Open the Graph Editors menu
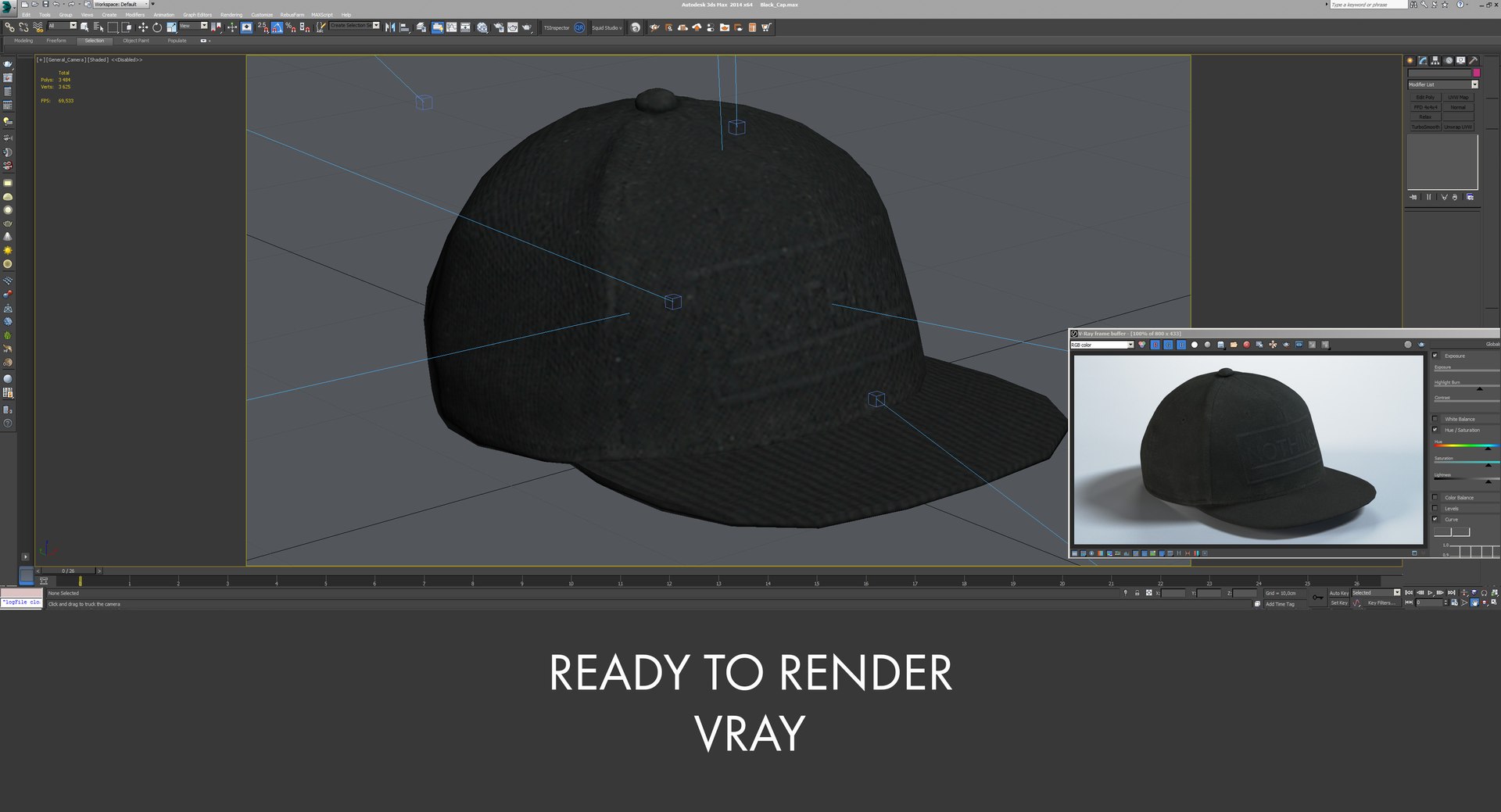This screenshot has height=812, width=1501. (x=197, y=15)
